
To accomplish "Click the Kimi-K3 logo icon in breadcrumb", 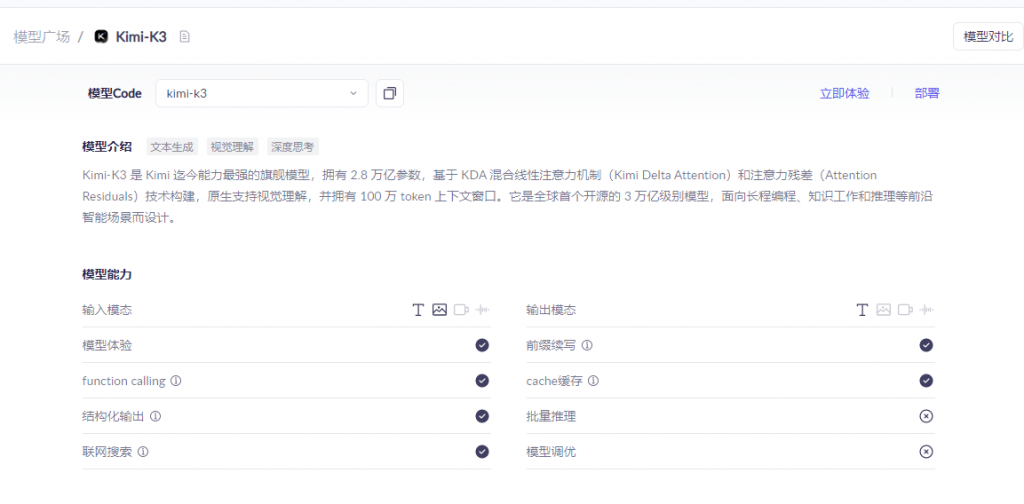I will click(101, 37).
